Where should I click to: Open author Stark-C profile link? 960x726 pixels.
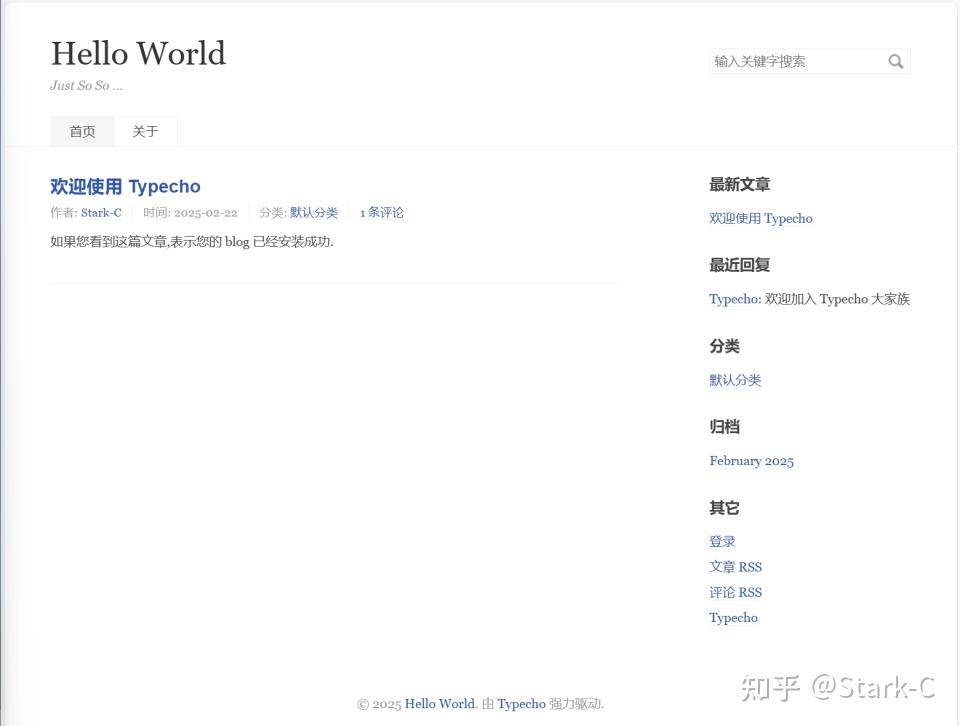click(101, 212)
